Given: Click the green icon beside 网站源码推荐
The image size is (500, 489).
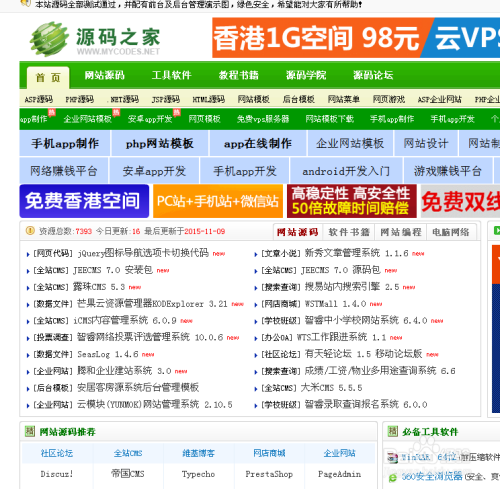Looking at the screenshot, I should [30, 431].
